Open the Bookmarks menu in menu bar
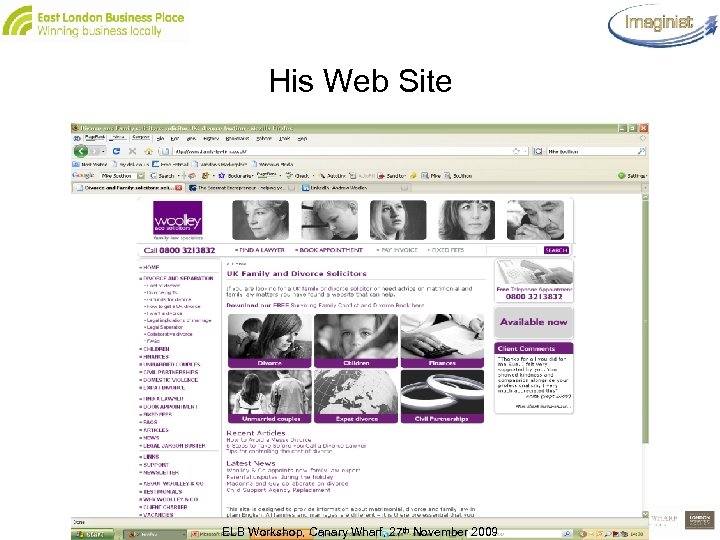 click(237, 138)
